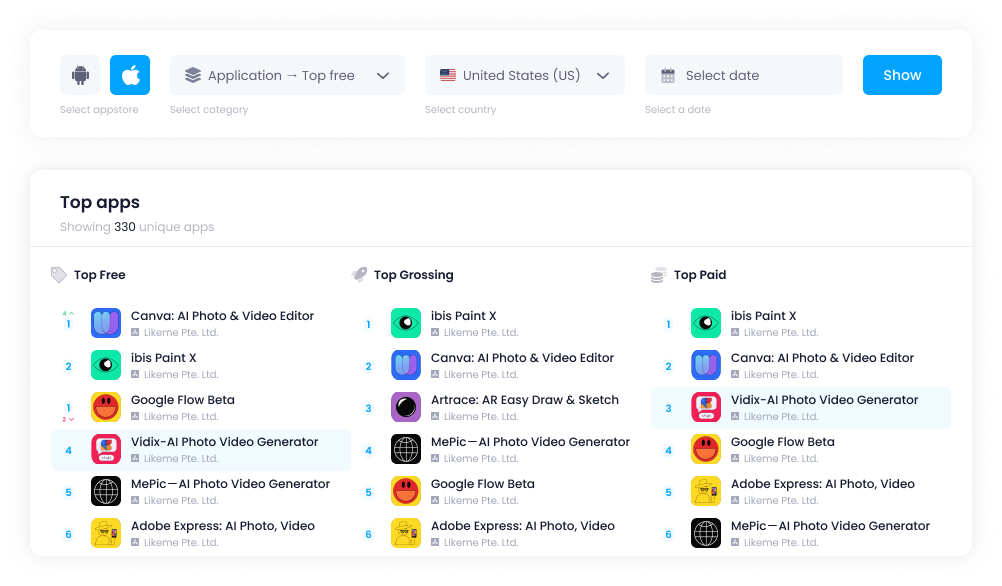Open Google Flow Beta icon in Top Free
This screenshot has height=586, width=1002.
tap(106, 407)
